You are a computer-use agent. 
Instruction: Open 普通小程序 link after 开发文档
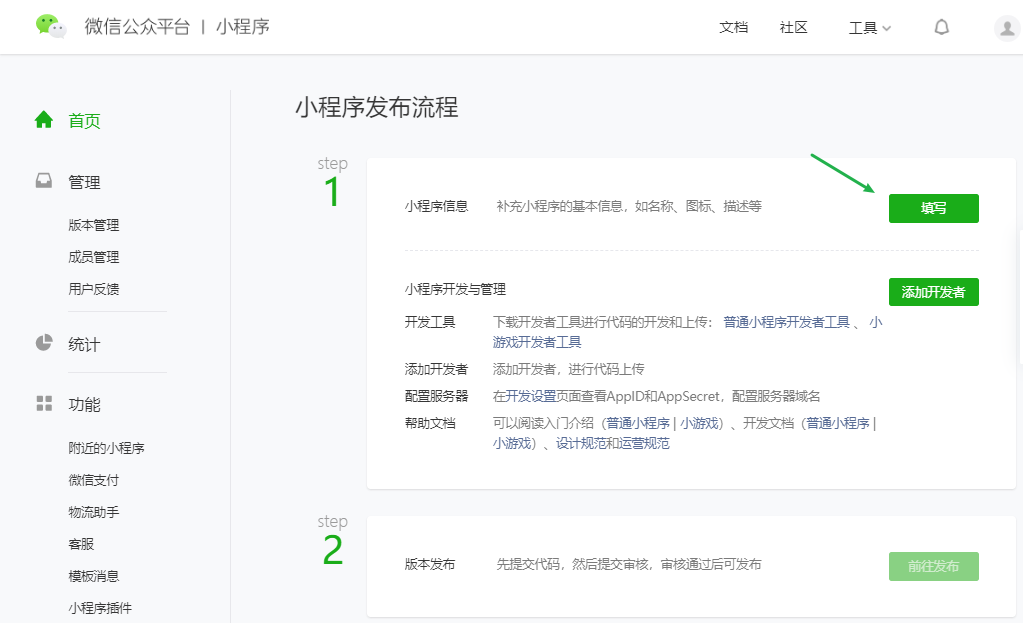(838, 423)
